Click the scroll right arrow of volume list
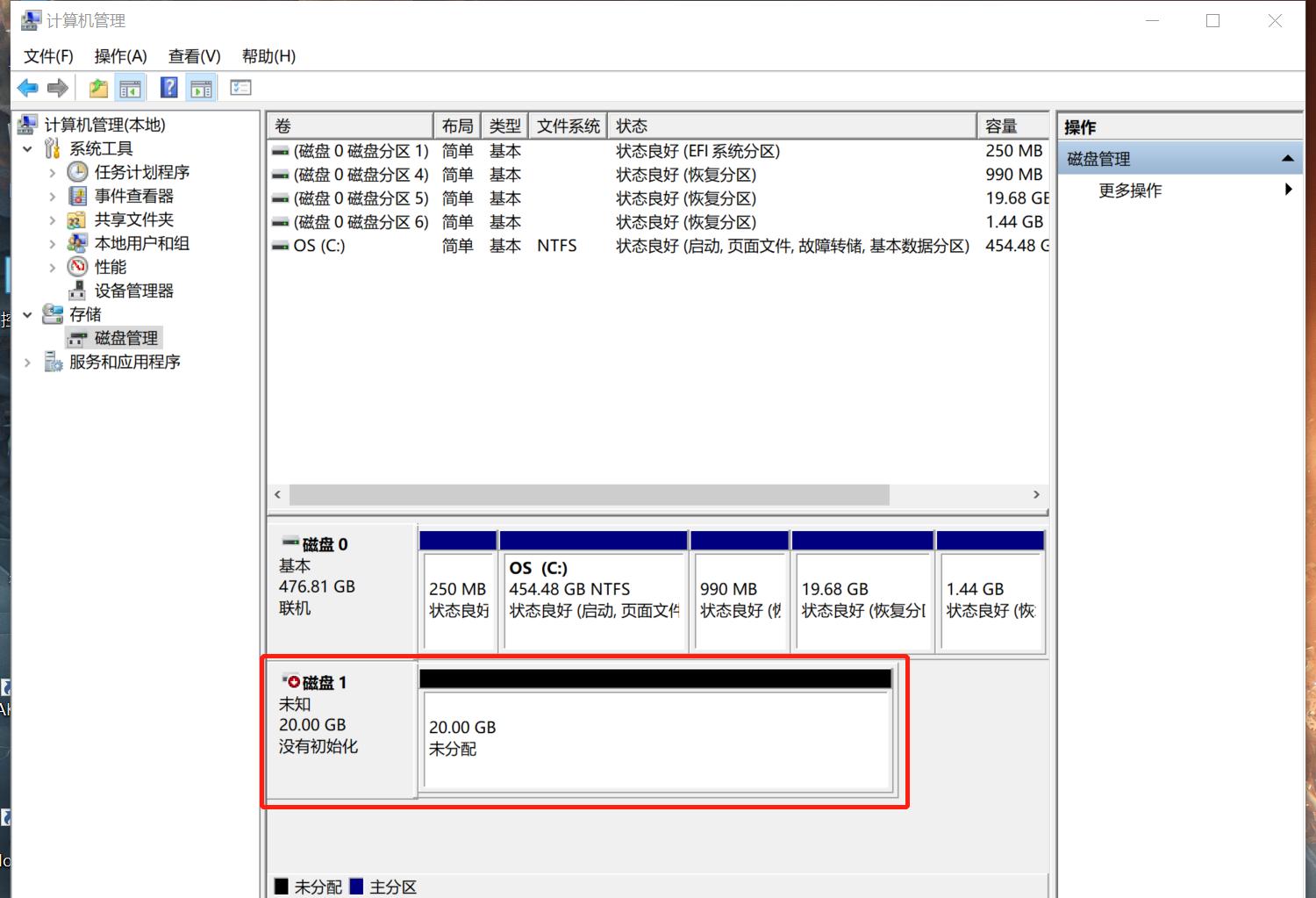Viewport: 1316px width, 898px height. click(1036, 495)
